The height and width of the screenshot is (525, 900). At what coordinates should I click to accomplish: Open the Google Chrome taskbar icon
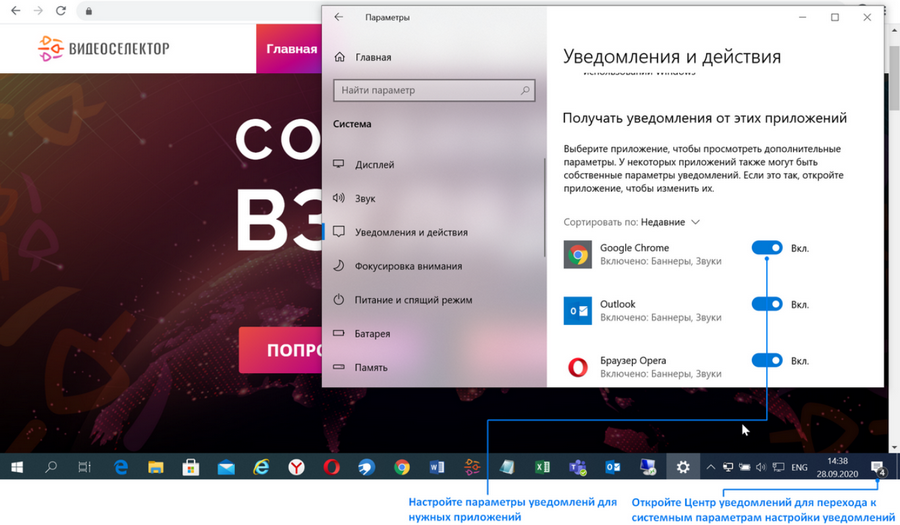[402, 467]
